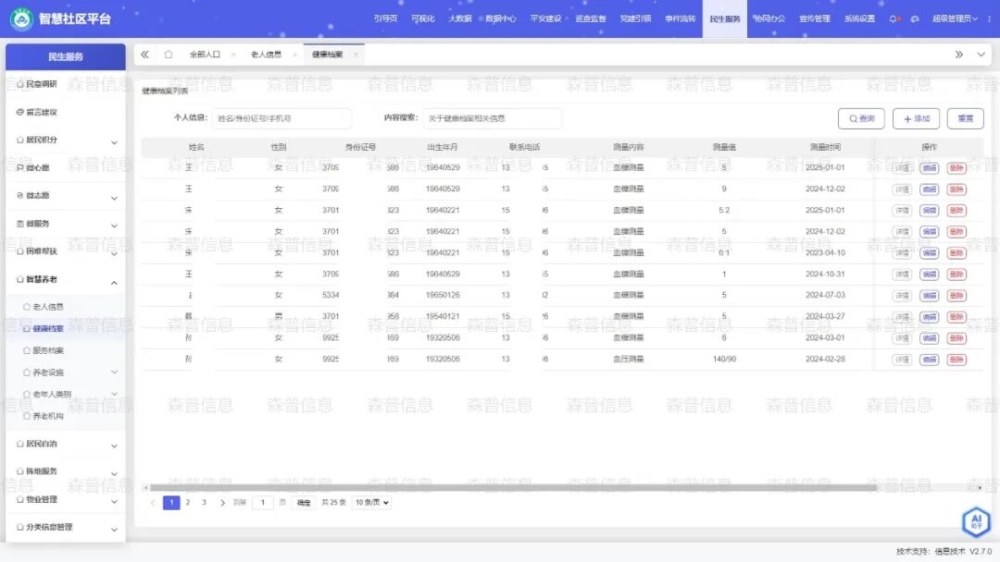Switch to the 系统设置 top menu
This screenshot has width=1000, height=562.
click(859, 19)
